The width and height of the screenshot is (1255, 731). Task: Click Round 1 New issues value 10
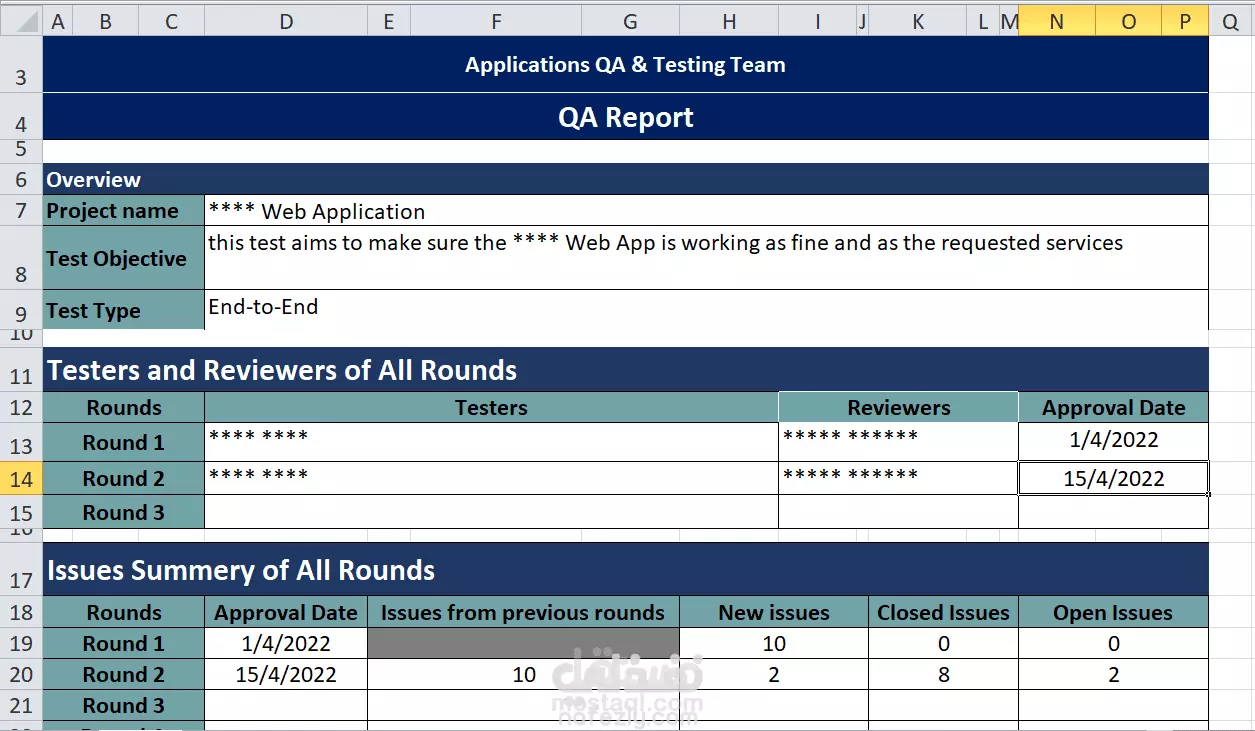(x=774, y=643)
